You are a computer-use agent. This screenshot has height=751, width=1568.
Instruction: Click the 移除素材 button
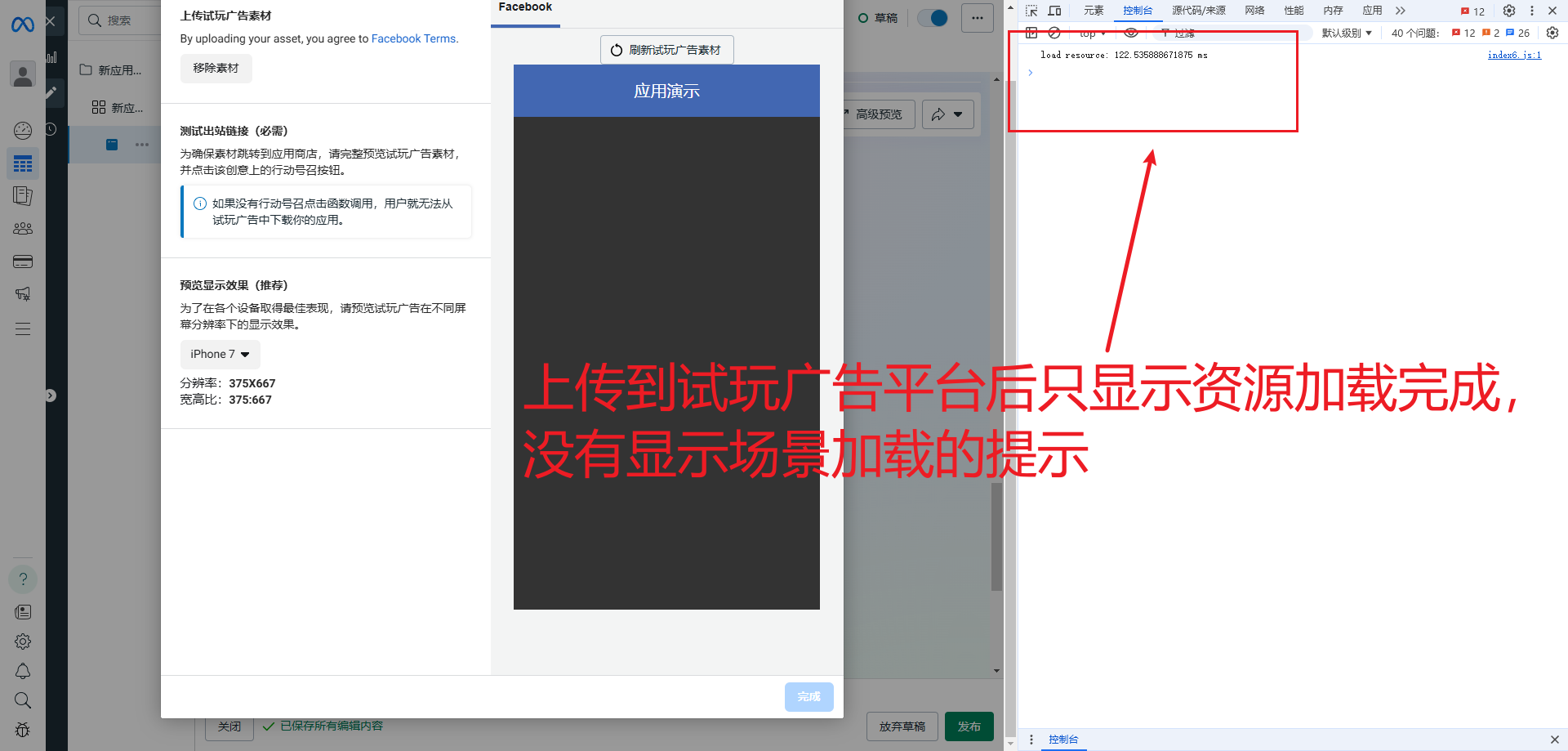(x=216, y=69)
